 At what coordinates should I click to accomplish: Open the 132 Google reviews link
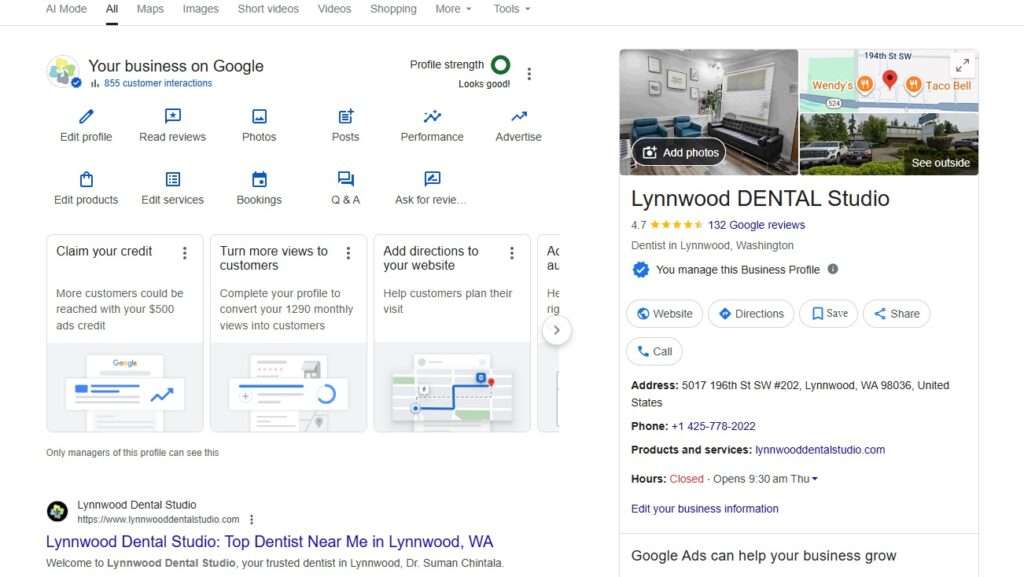click(x=756, y=225)
